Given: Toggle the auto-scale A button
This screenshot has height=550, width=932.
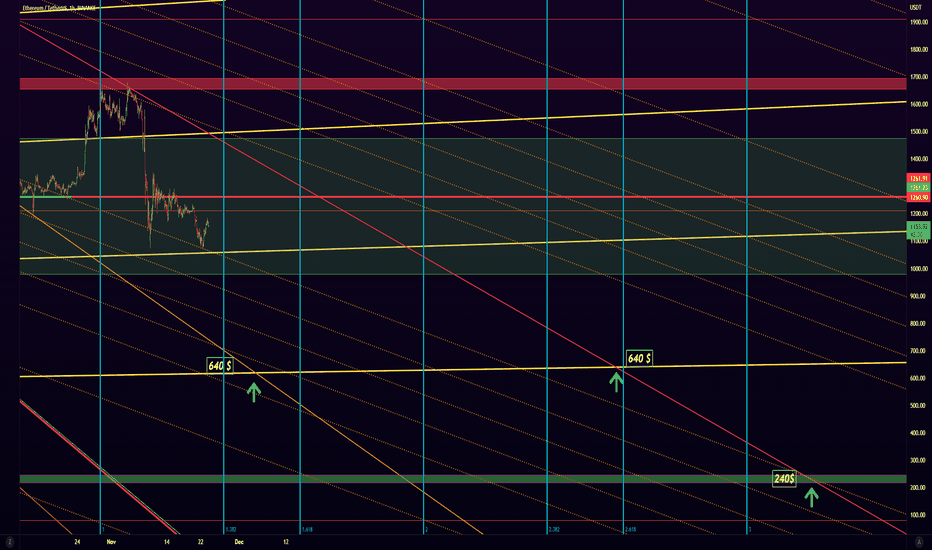Looking at the screenshot, I should (919, 542).
